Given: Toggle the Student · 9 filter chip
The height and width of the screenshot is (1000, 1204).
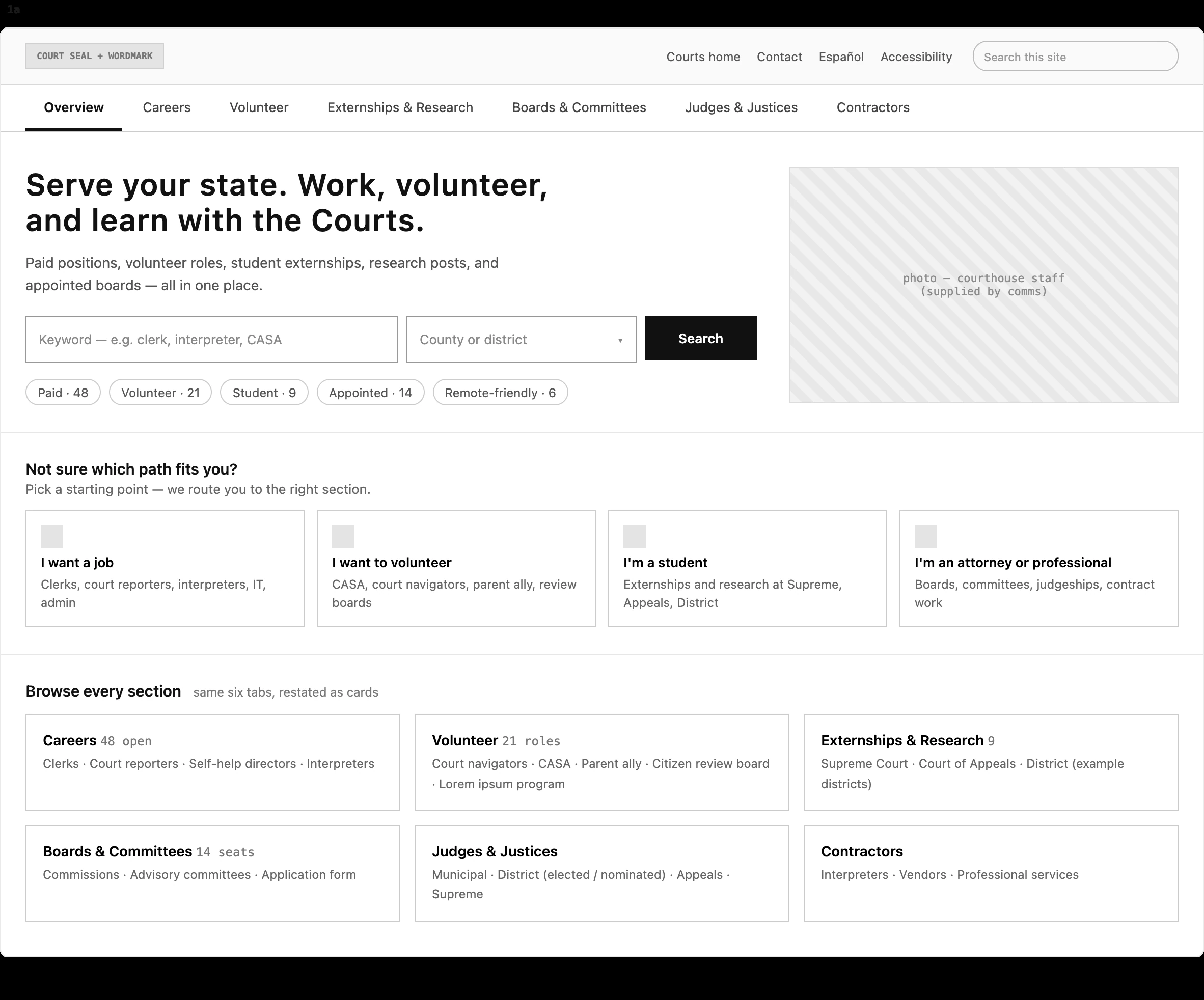Looking at the screenshot, I should tap(264, 393).
